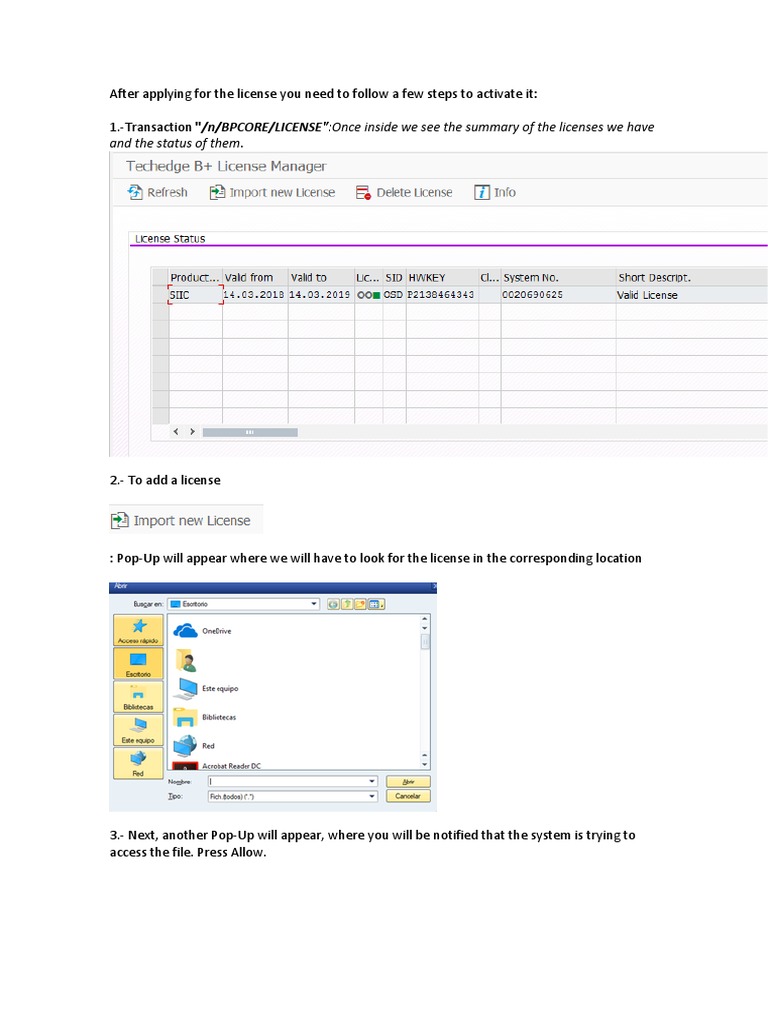The width and height of the screenshot is (768, 1024).
Task: Click the Valid from column header
Action: [x=255, y=277]
